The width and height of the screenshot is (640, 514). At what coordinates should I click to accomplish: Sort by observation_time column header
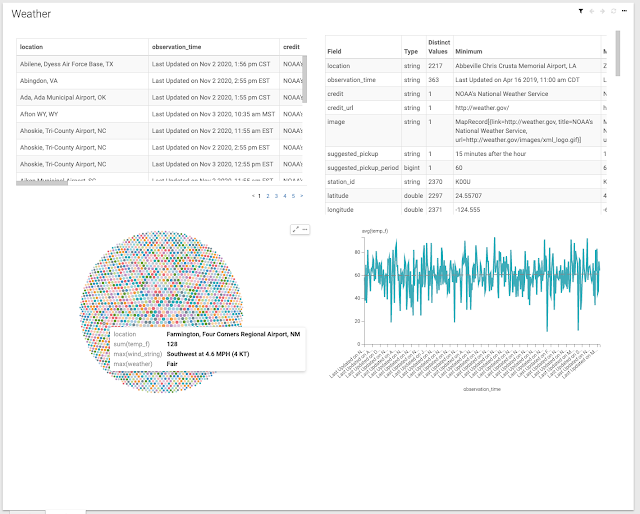point(214,47)
